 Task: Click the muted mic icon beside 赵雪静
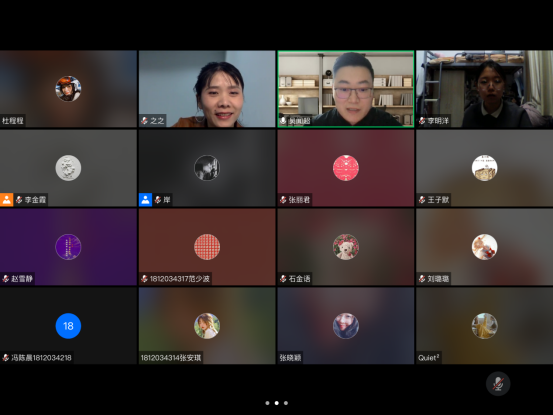[x=6, y=279]
